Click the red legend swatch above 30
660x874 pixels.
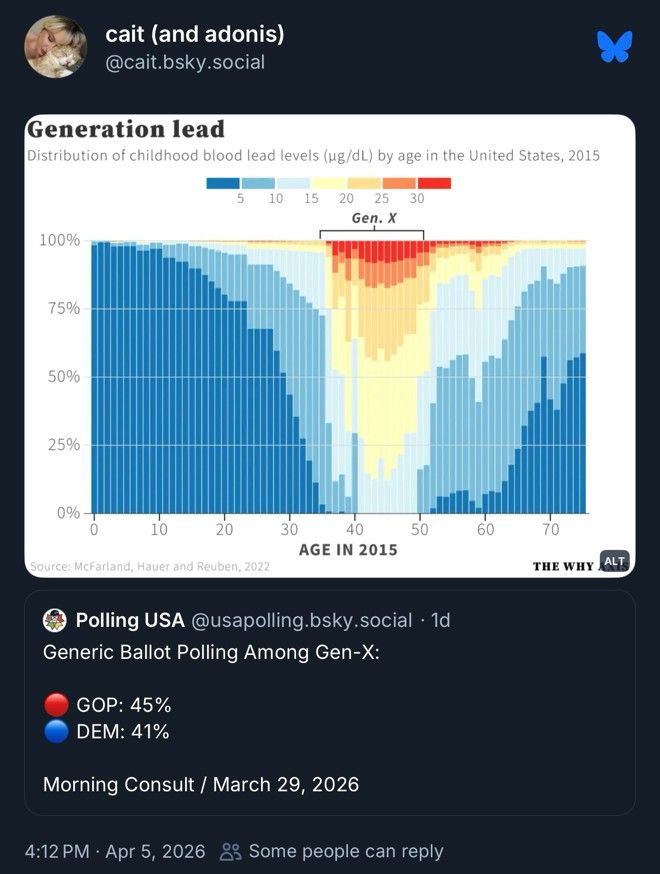coord(434,183)
